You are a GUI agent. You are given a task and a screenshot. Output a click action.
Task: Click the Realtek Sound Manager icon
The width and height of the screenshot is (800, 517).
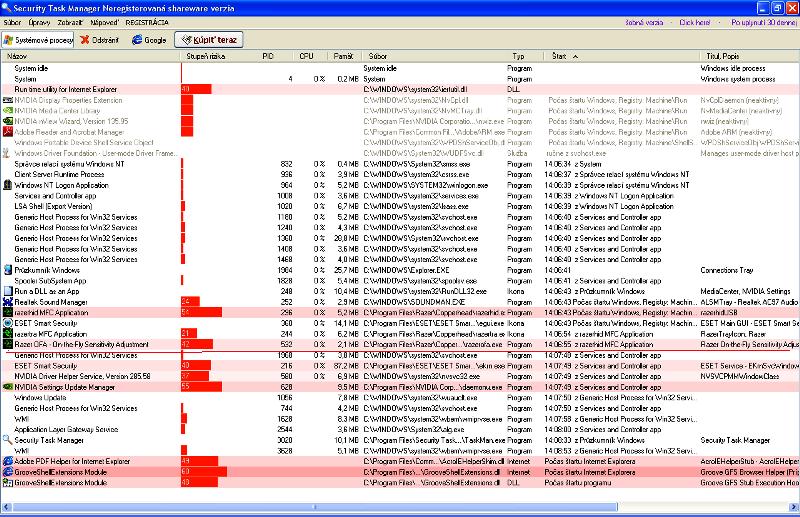point(8,302)
